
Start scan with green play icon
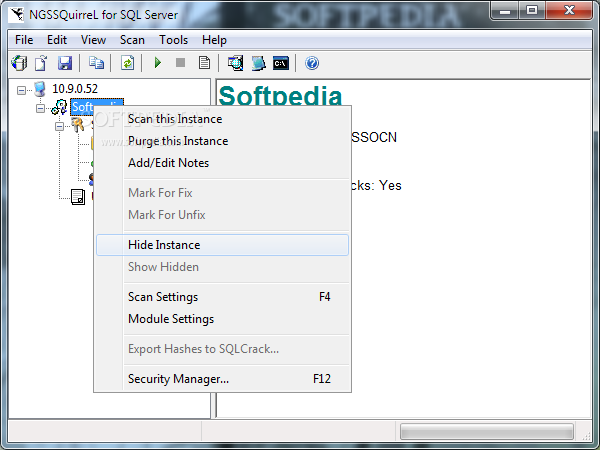[157, 62]
